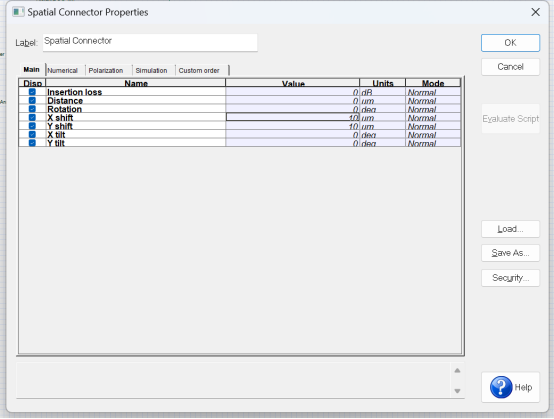Click the blue Help question mark icon
Image resolution: width=554 pixels, height=419 pixels.
[x=501, y=387]
